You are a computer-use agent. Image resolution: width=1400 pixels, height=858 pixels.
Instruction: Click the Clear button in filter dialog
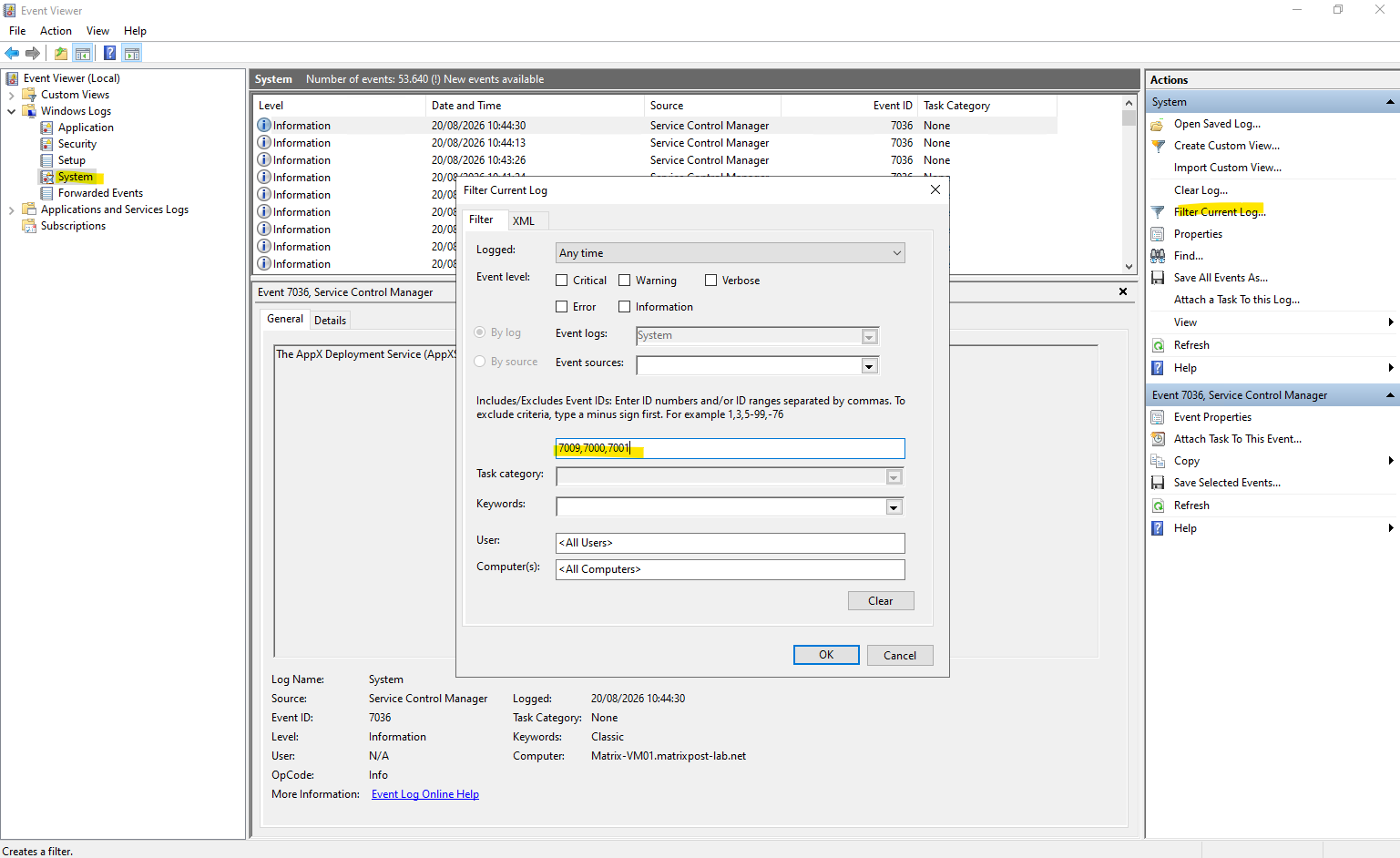click(881, 601)
